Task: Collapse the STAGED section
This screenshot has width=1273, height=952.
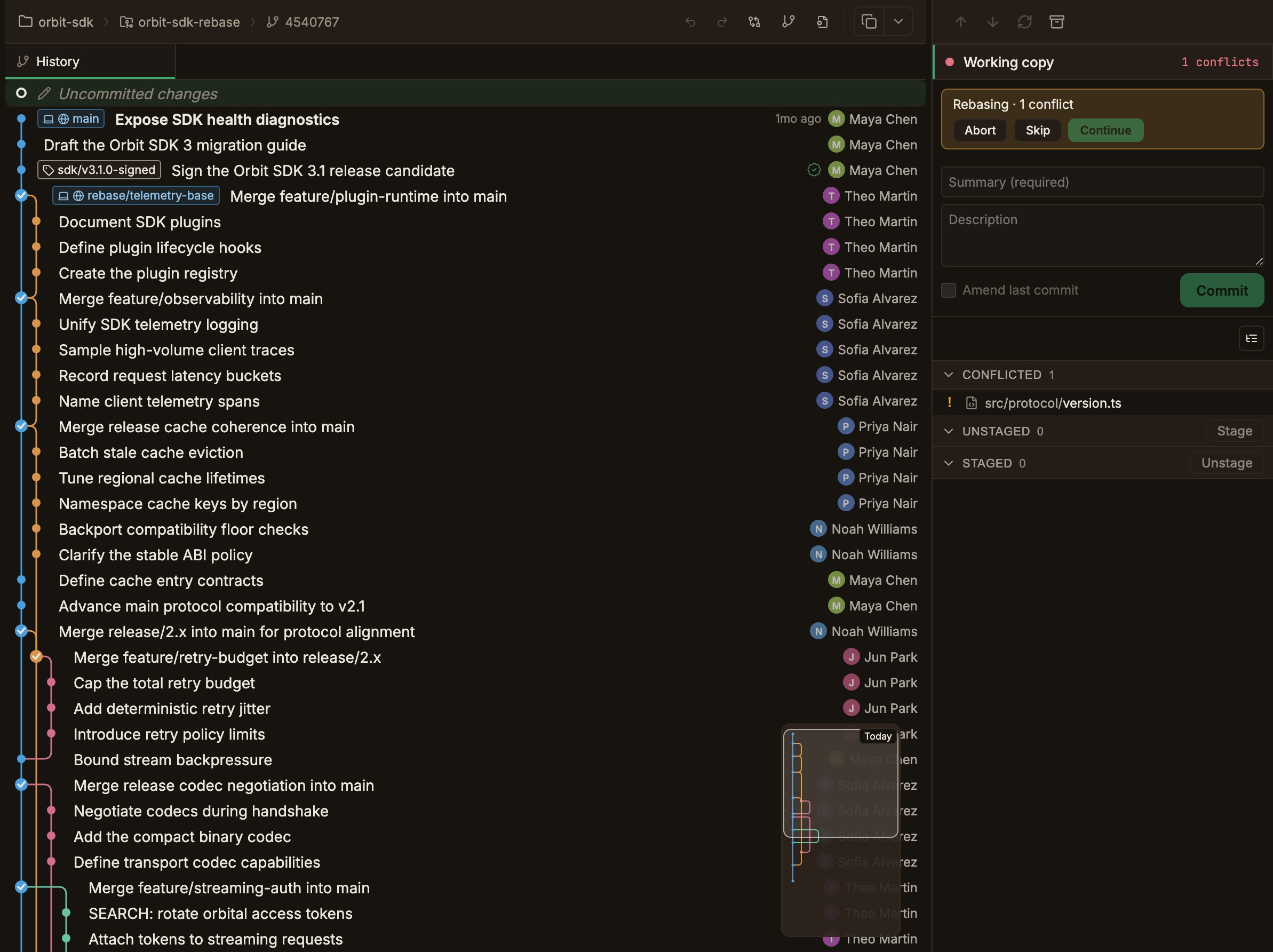Action: click(949, 463)
